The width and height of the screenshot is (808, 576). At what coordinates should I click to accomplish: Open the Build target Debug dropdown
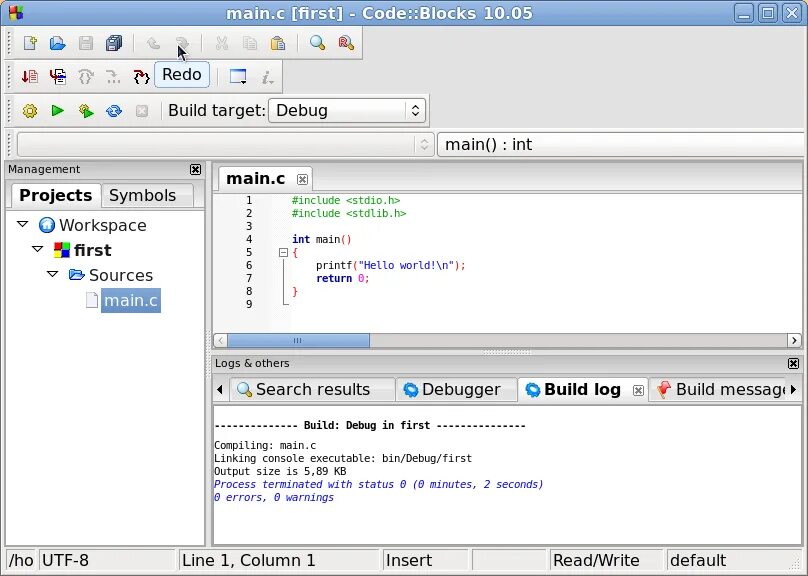[x=347, y=110]
